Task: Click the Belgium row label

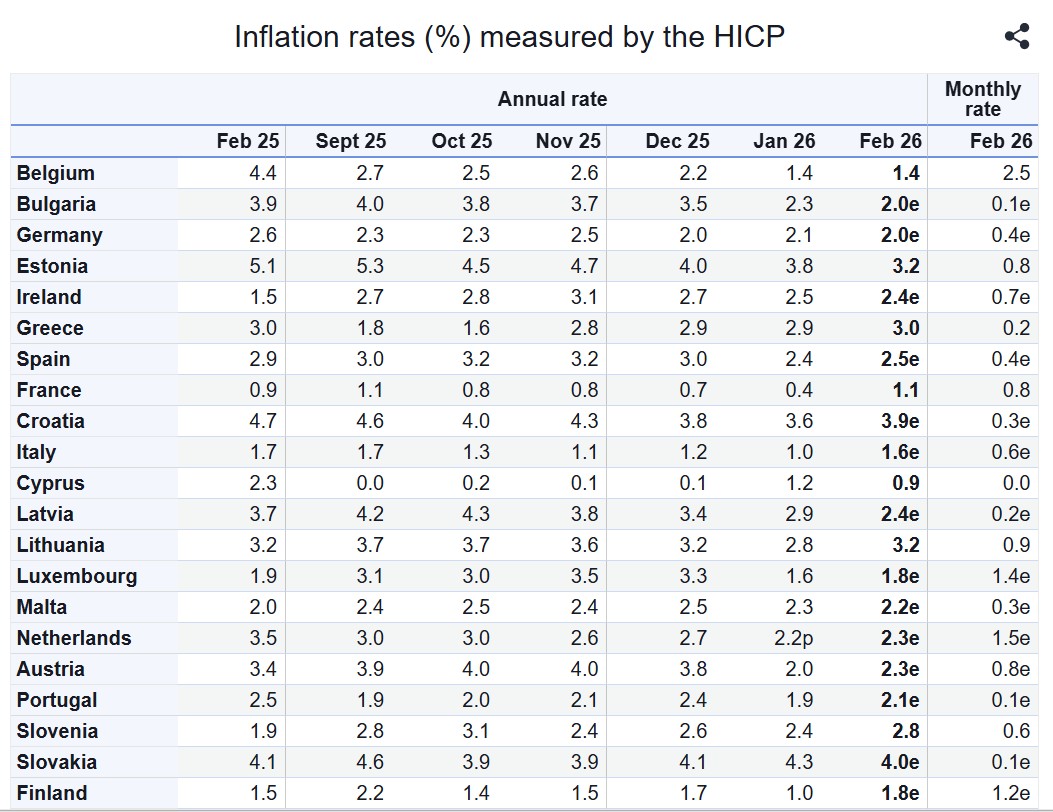Action: coord(56,173)
